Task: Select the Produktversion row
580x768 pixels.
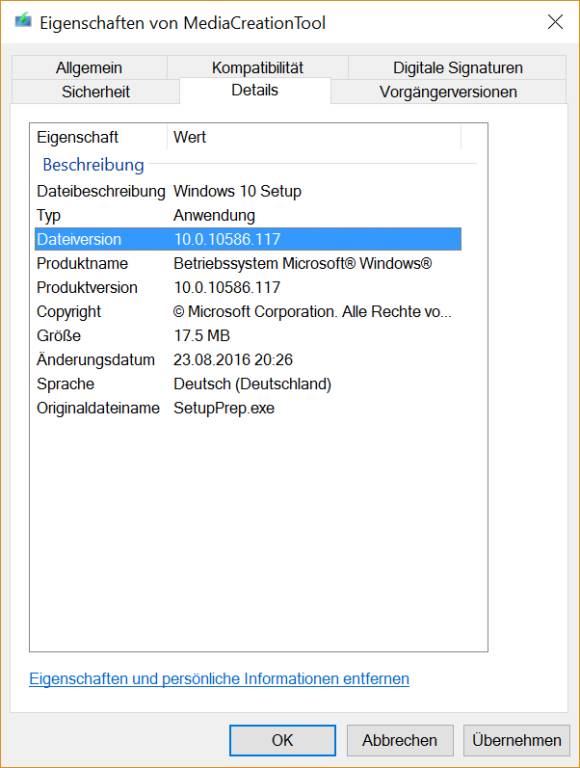Action: 248,288
